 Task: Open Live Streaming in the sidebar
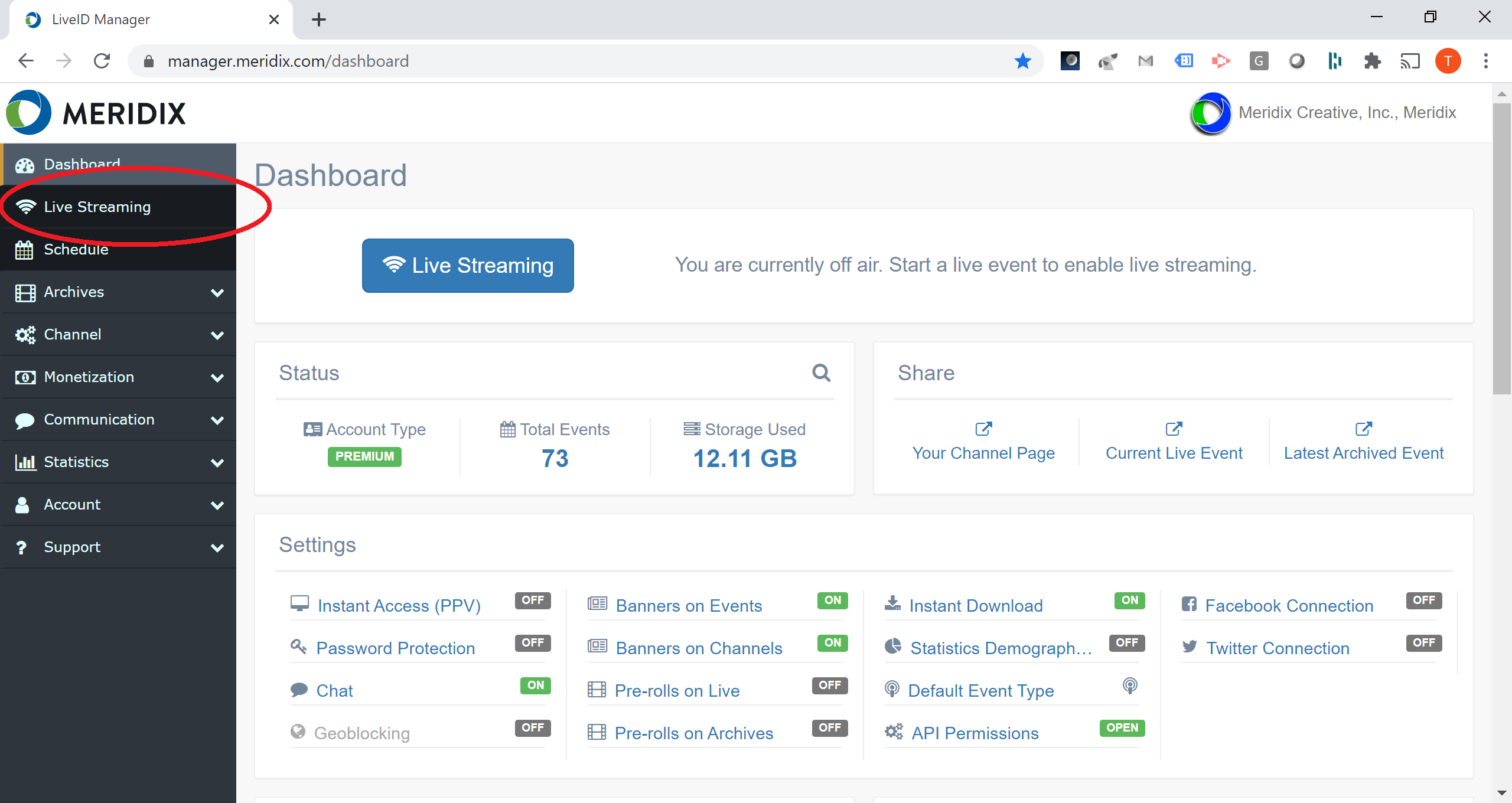click(97, 207)
